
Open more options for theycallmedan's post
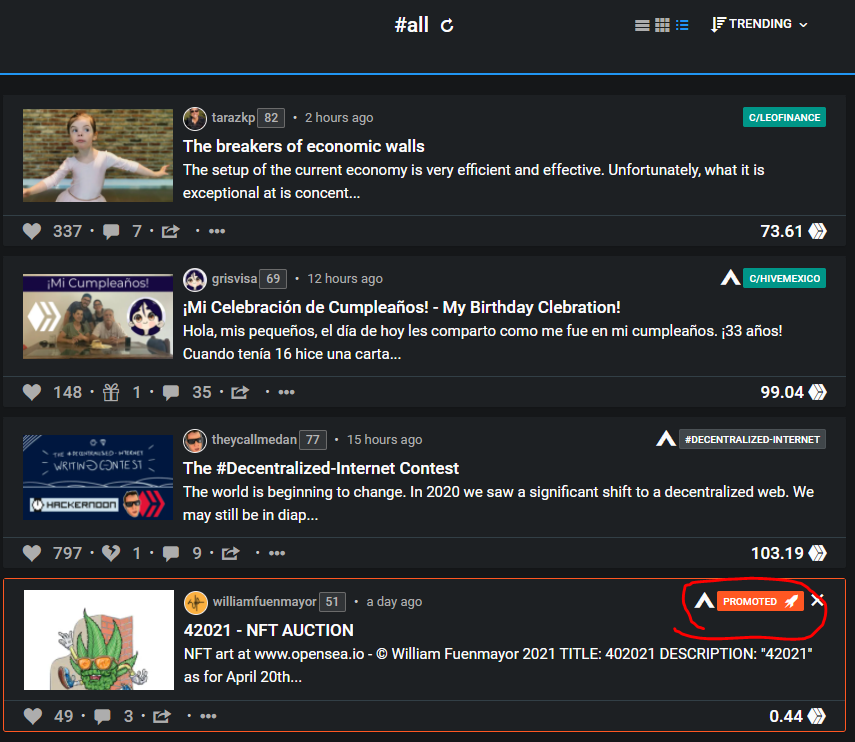click(277, 553)
